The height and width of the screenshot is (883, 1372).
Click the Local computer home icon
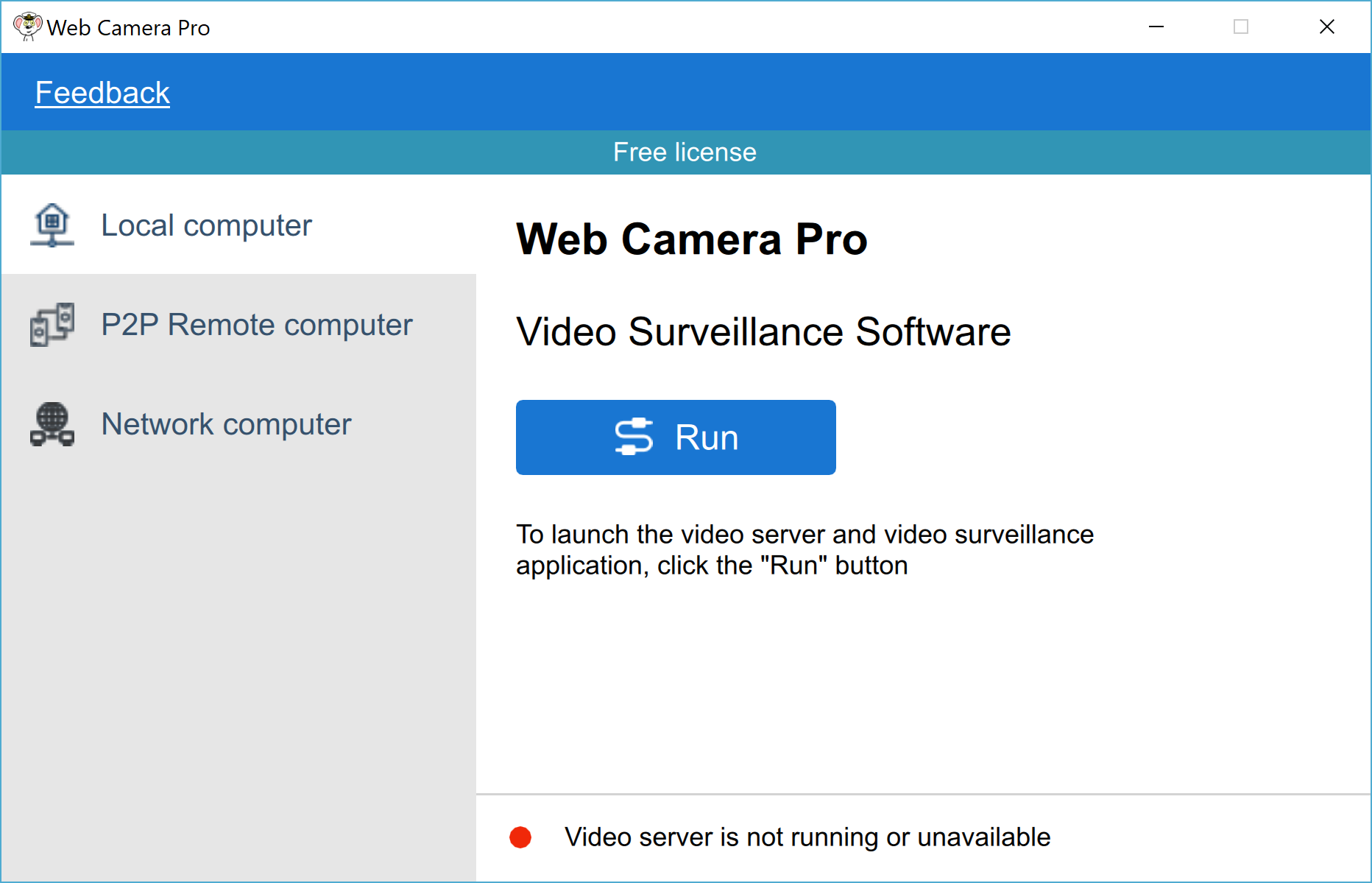(x=52, y=225)
